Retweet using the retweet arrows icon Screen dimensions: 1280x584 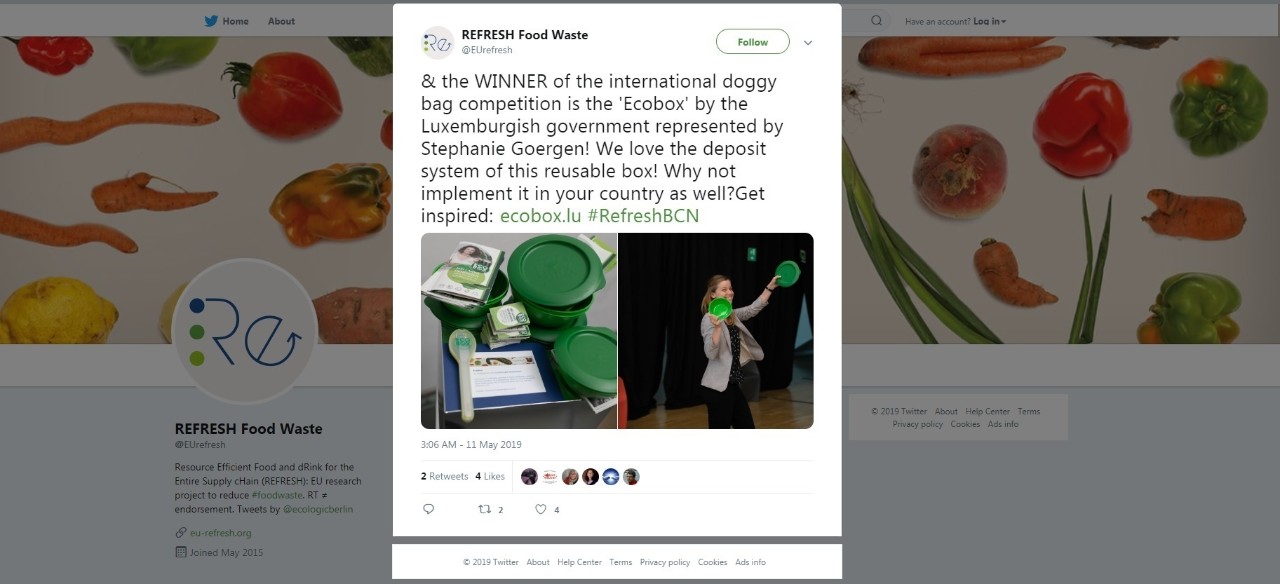[485, 509]
